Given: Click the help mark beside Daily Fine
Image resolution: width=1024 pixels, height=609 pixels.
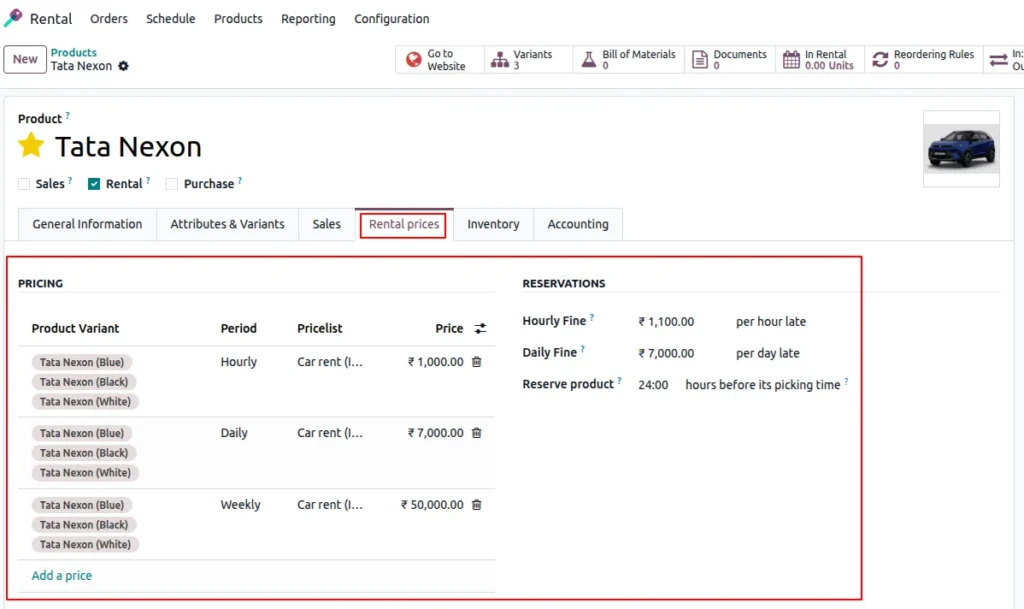Looking at the screenshot, I should point(583,349).
